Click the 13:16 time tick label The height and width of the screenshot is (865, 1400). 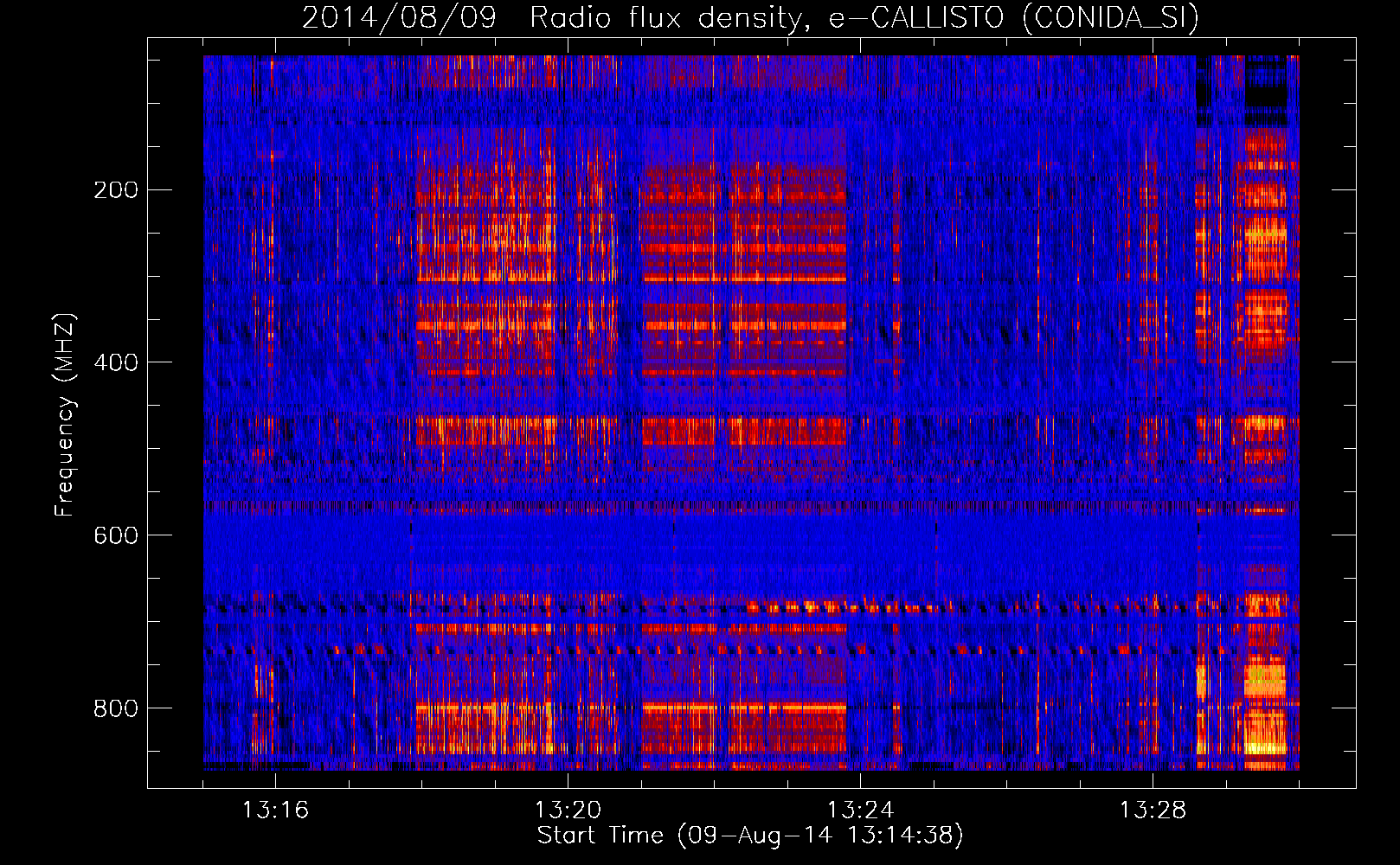tap(275, 810)
